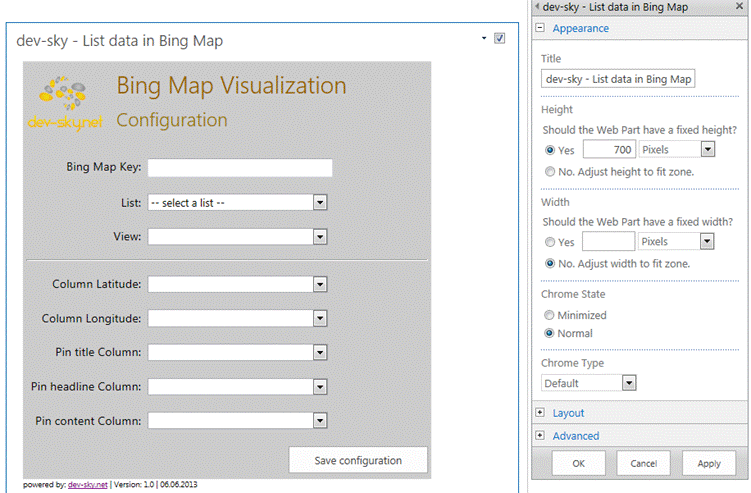Choose Normal chrome state
This screenshot has width=751, height=493.
click(x=549, y=333)
